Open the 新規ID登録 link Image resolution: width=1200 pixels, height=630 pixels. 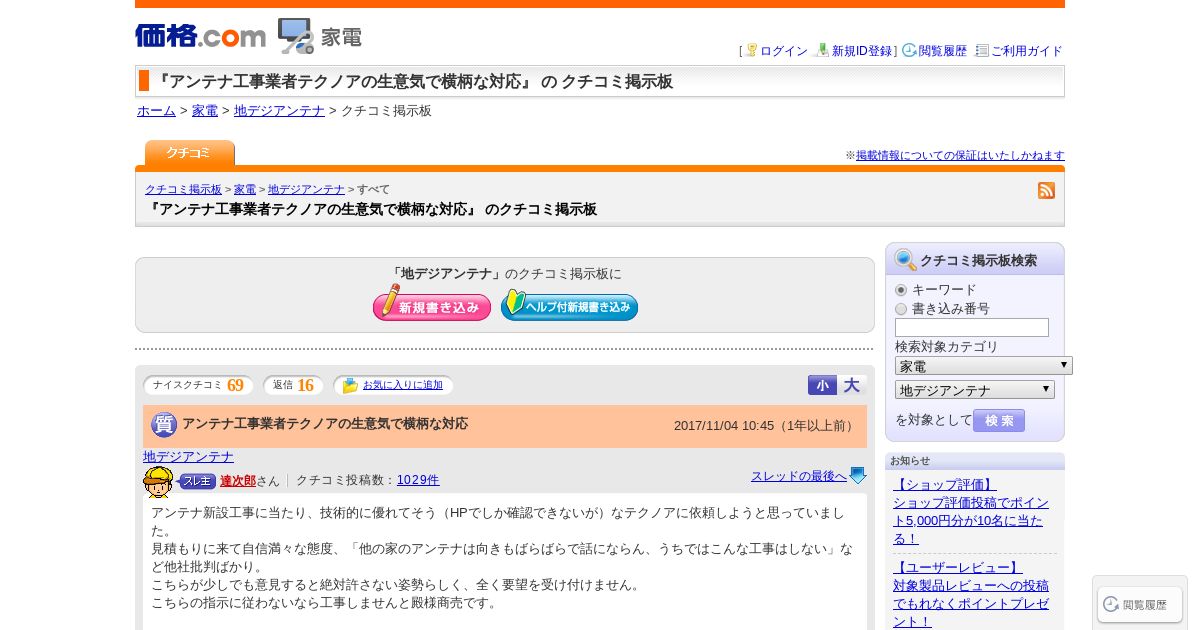(x=862, y=51)
